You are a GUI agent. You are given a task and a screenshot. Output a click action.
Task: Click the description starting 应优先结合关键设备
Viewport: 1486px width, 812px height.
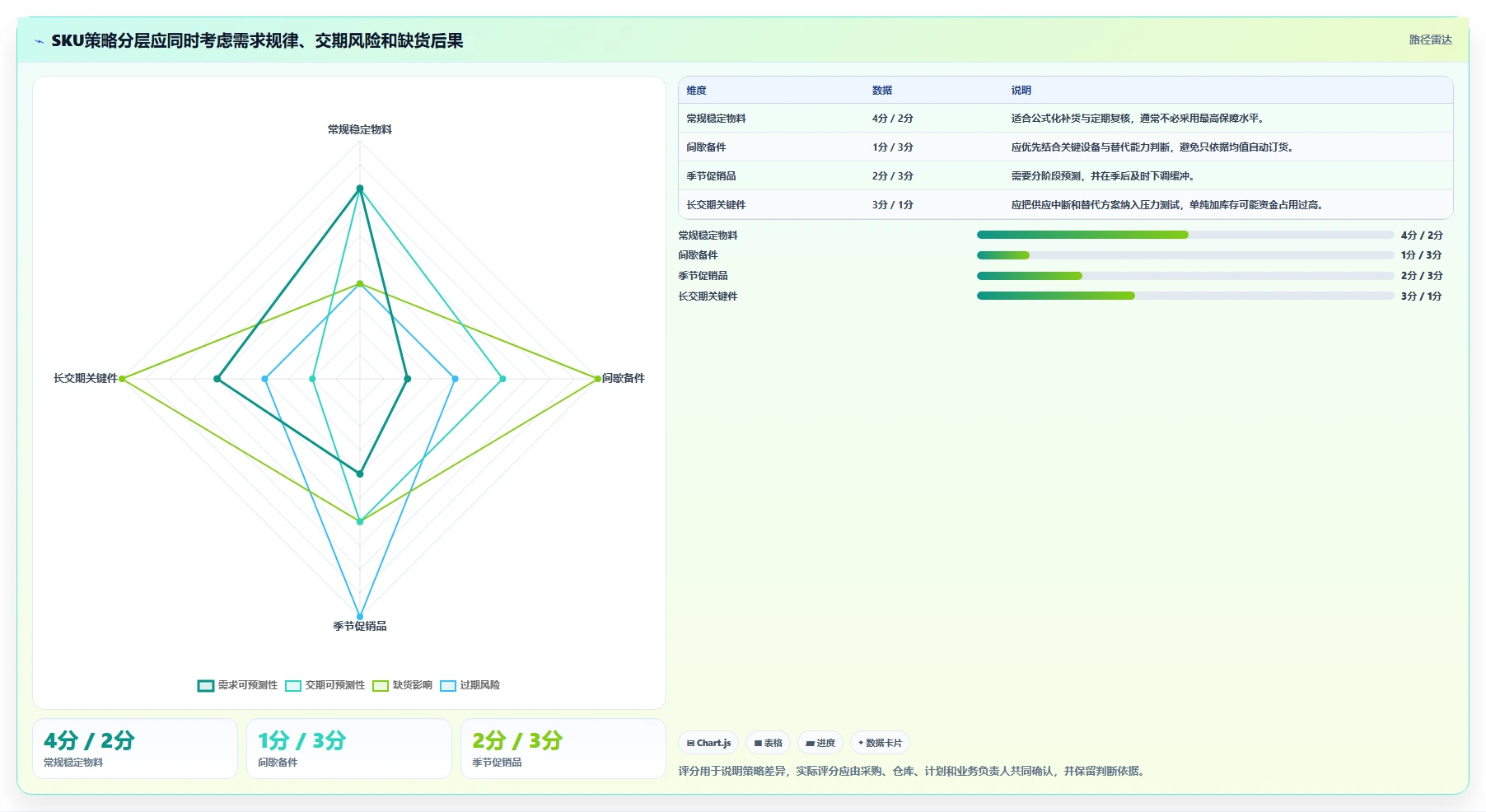[x=1152, y=147]
